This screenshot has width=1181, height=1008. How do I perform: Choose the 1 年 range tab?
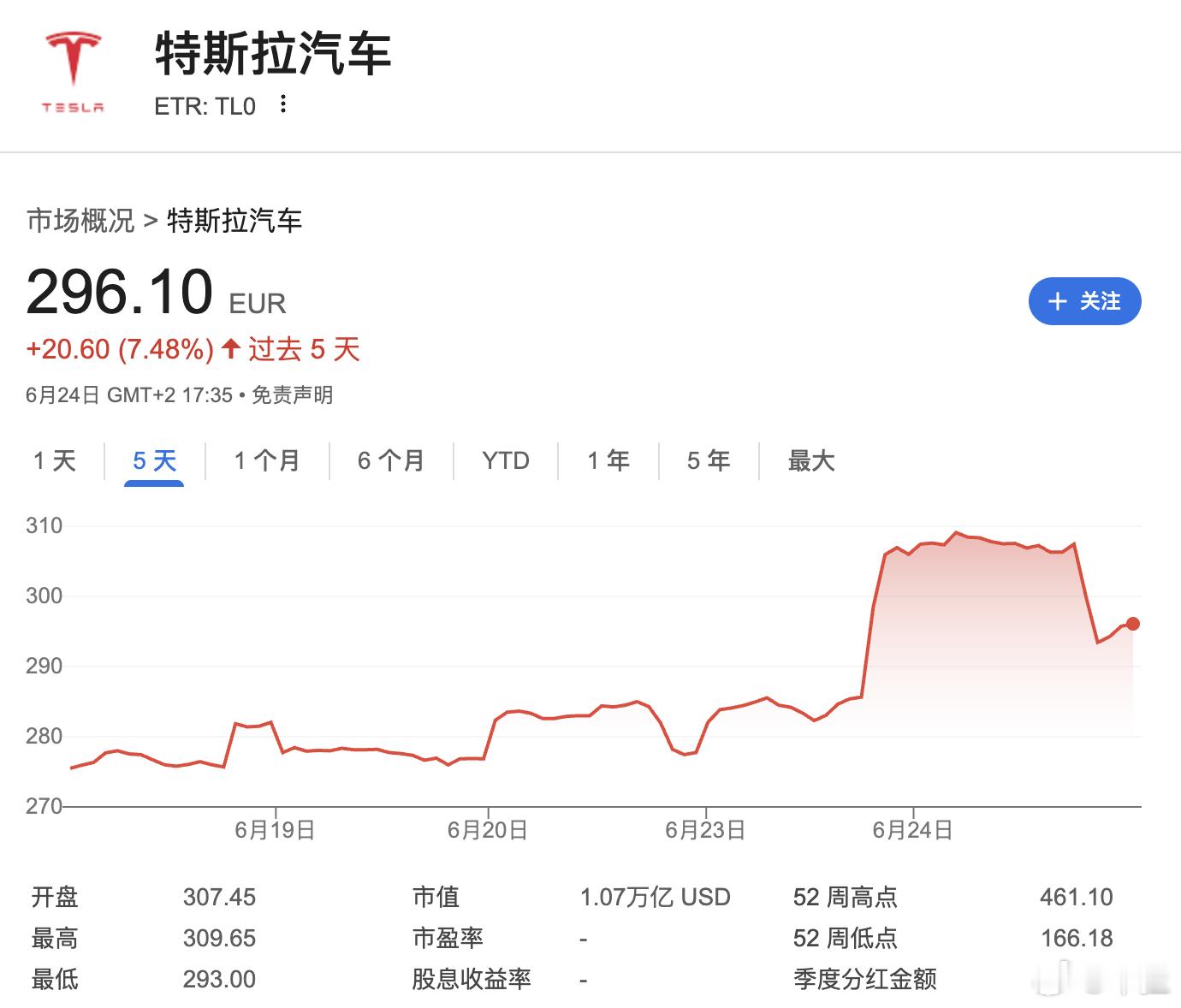click(608, 461)
